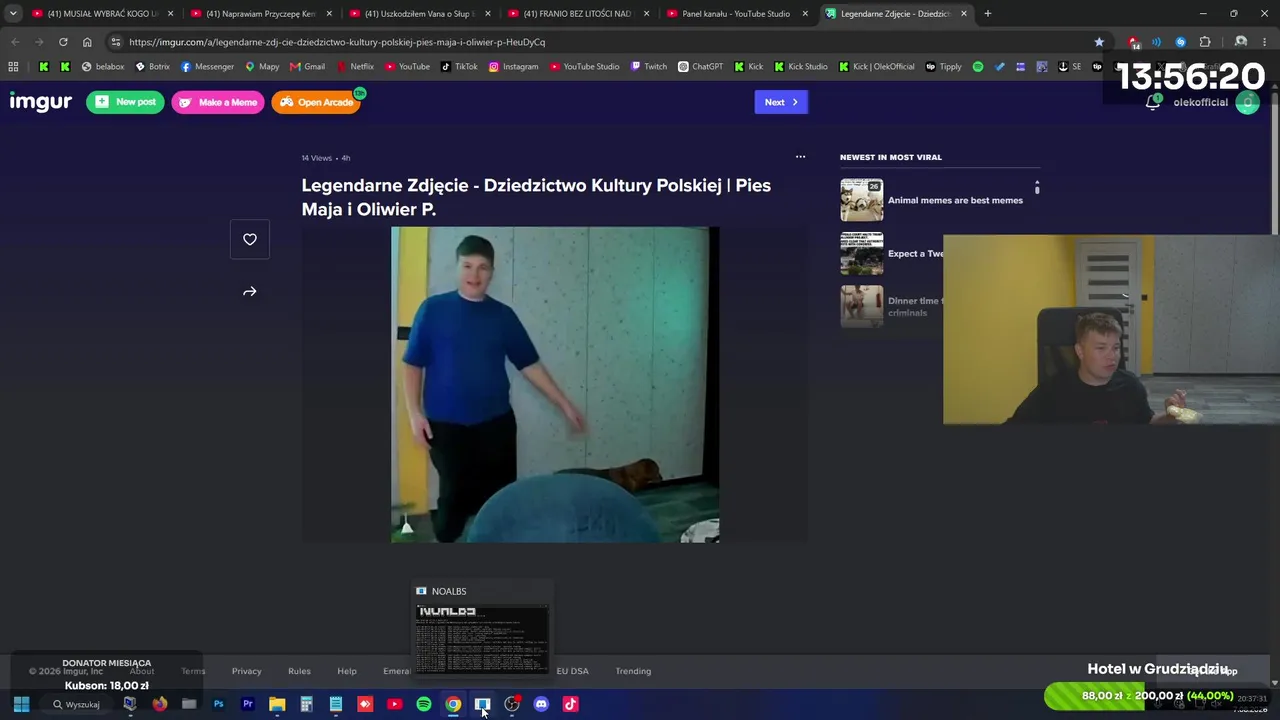Viewport: 1280px width, 720px height.
Task: Open Calculator from the taskbar
Action: [x=306, y=704]
